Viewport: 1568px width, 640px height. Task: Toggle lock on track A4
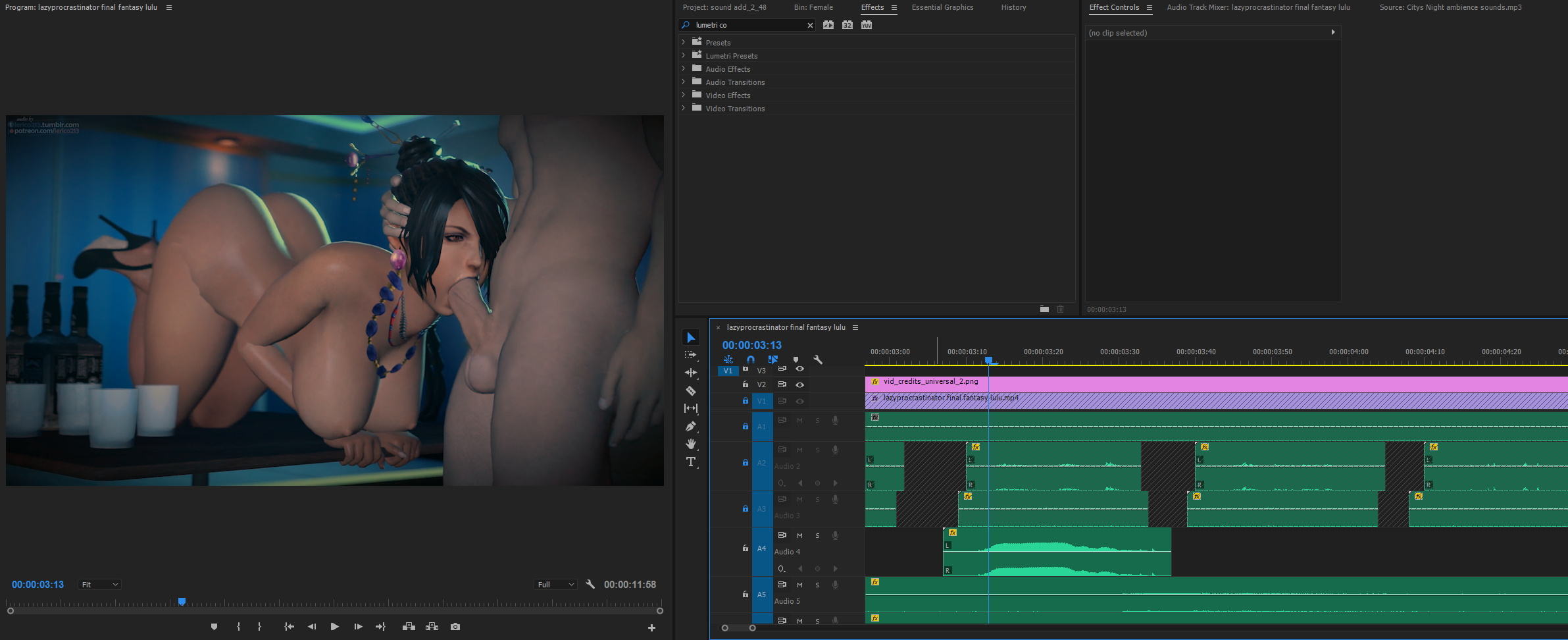point(745,548)
